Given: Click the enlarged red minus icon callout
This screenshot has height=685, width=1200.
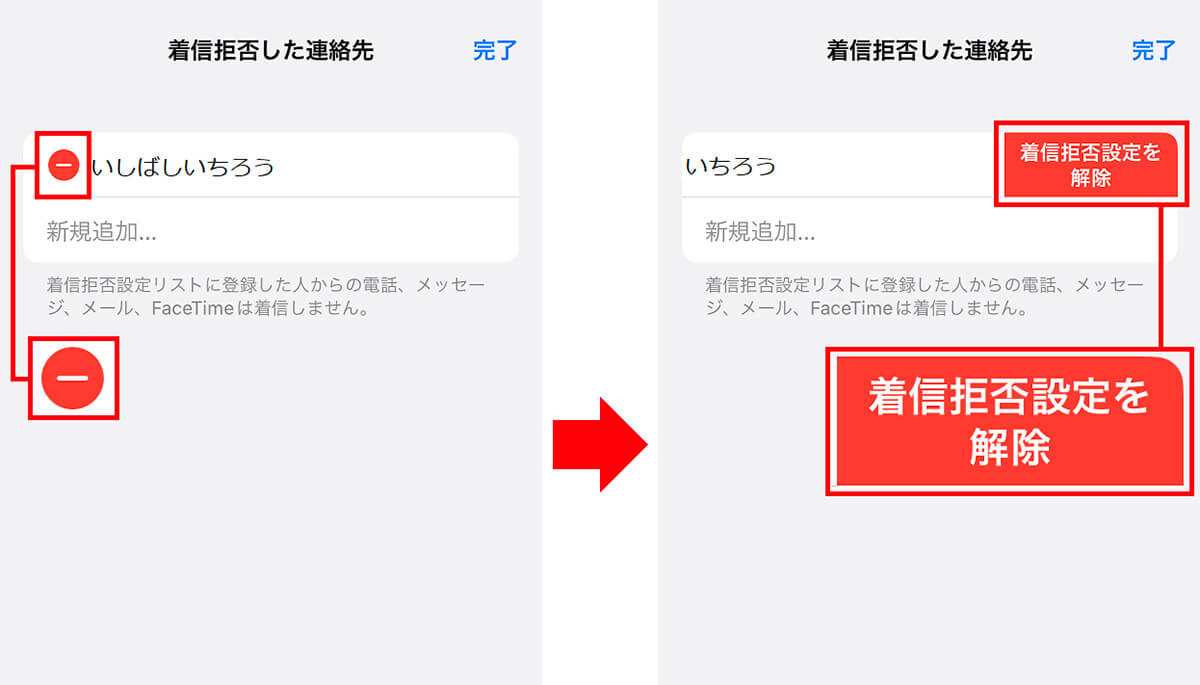Looking at the screenshot, I should tap(73, 378).
